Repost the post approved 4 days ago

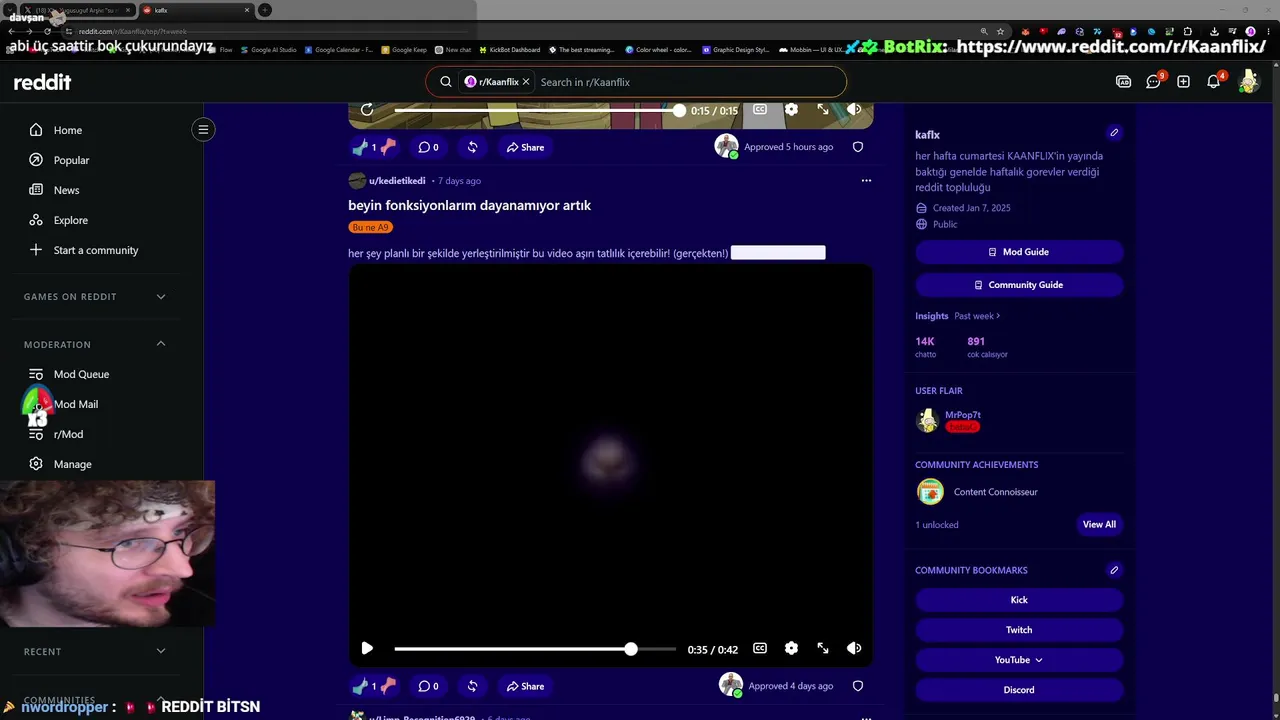point(472,686)
